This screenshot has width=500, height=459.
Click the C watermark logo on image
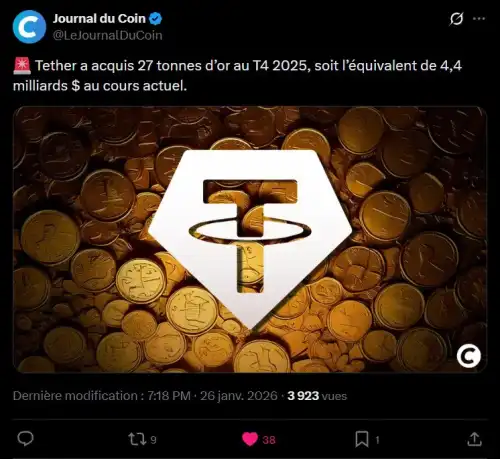click(x=469, y=356)
